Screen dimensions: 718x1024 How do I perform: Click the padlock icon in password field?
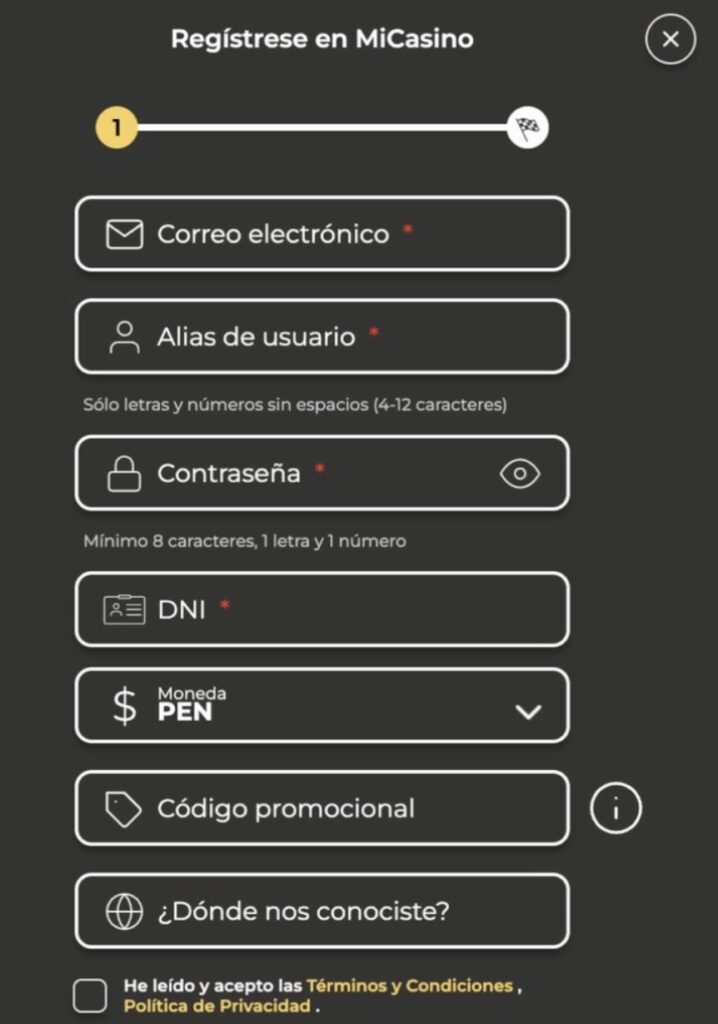[x=124, y=473]
